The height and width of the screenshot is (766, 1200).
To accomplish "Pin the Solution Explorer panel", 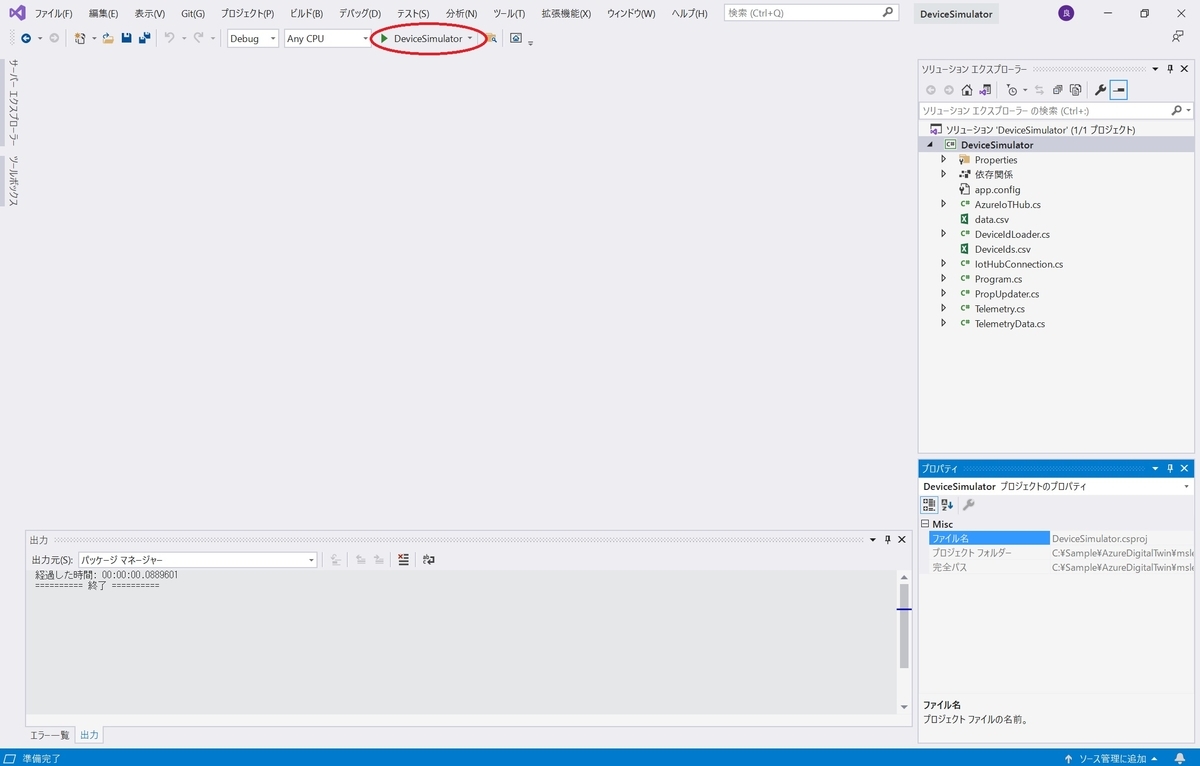I will coord(1169,69).
